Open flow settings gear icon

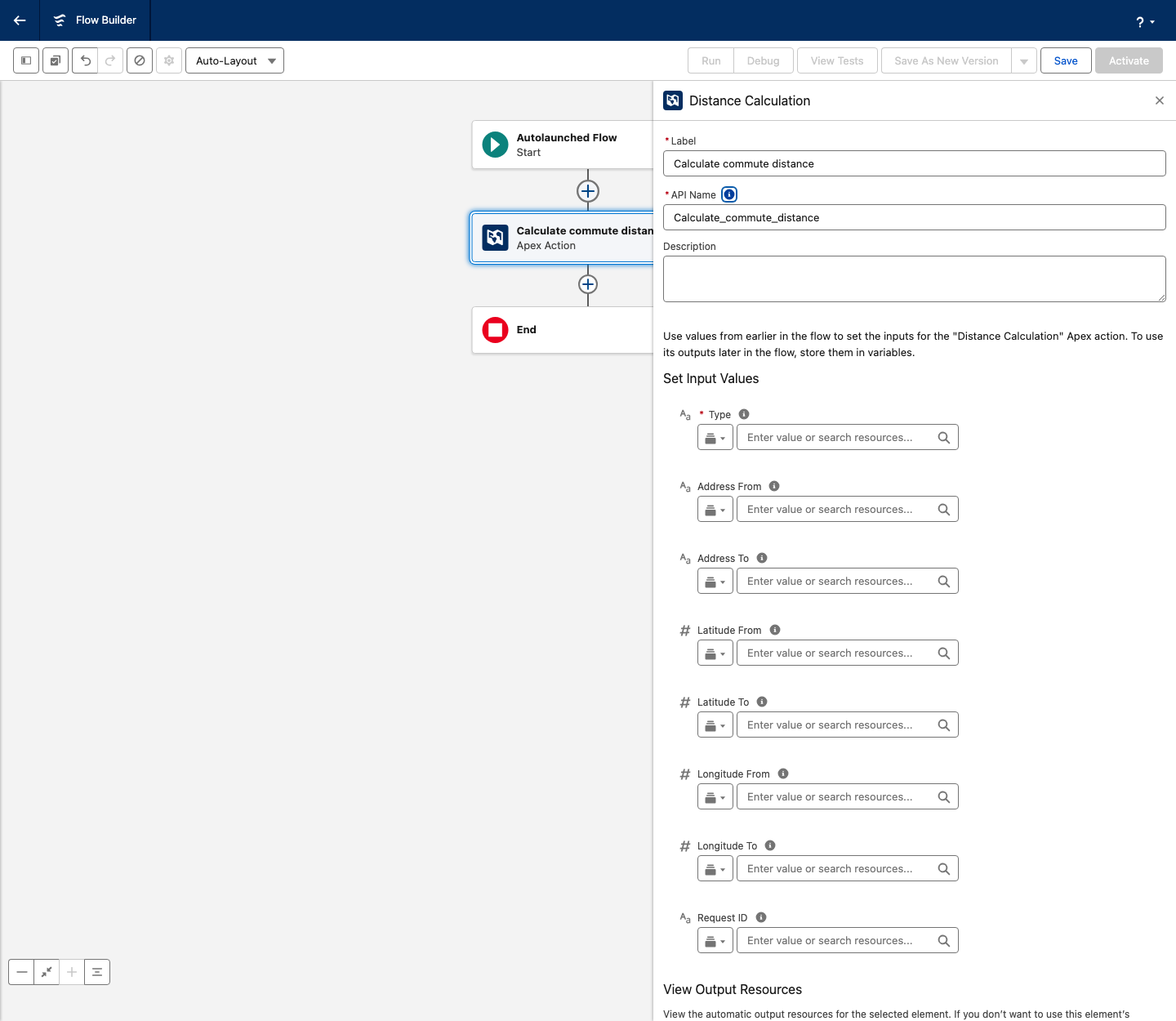click(x=169, y=60)
